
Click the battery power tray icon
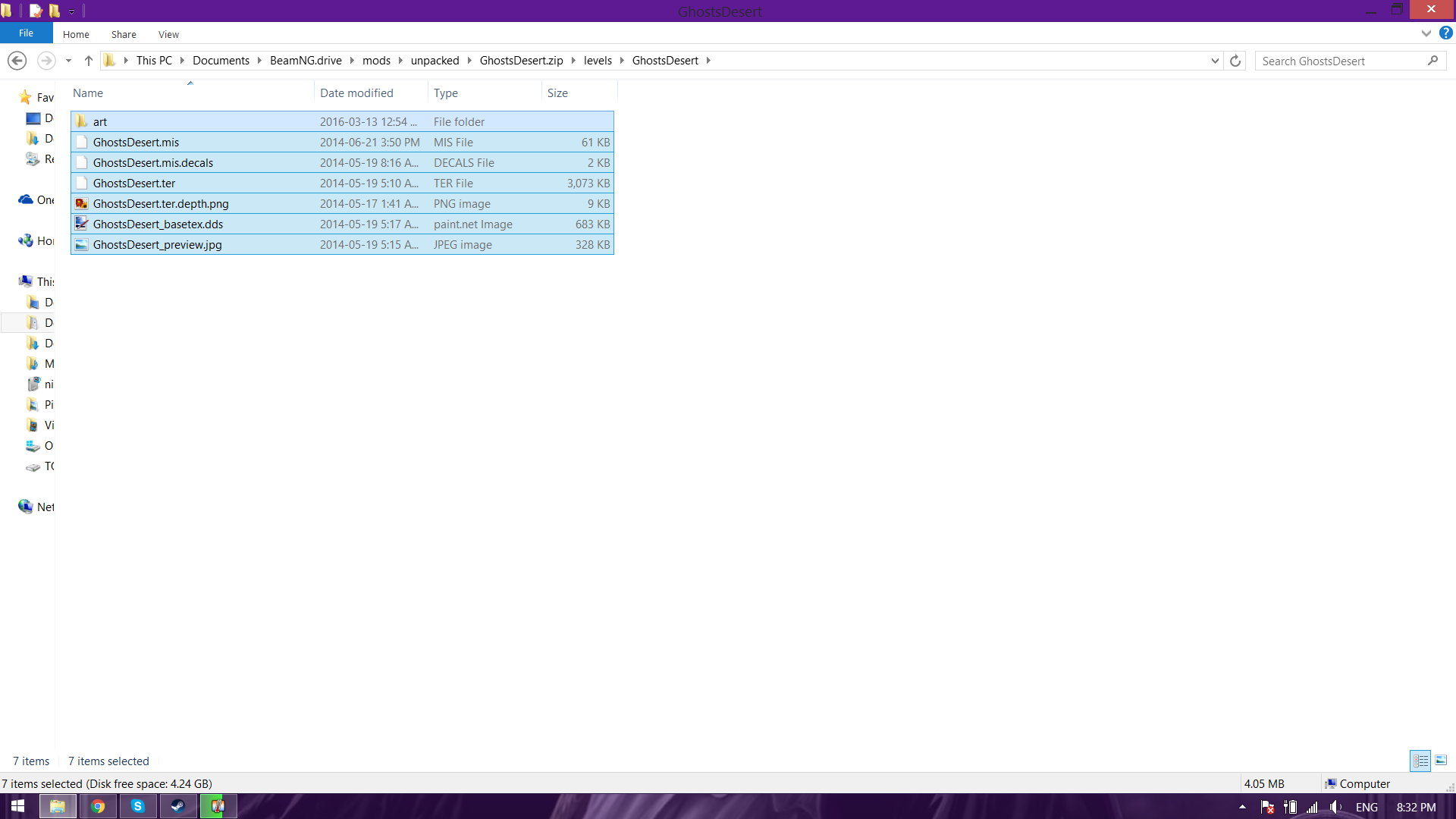pyautogui.click(x=1290, y=807)
